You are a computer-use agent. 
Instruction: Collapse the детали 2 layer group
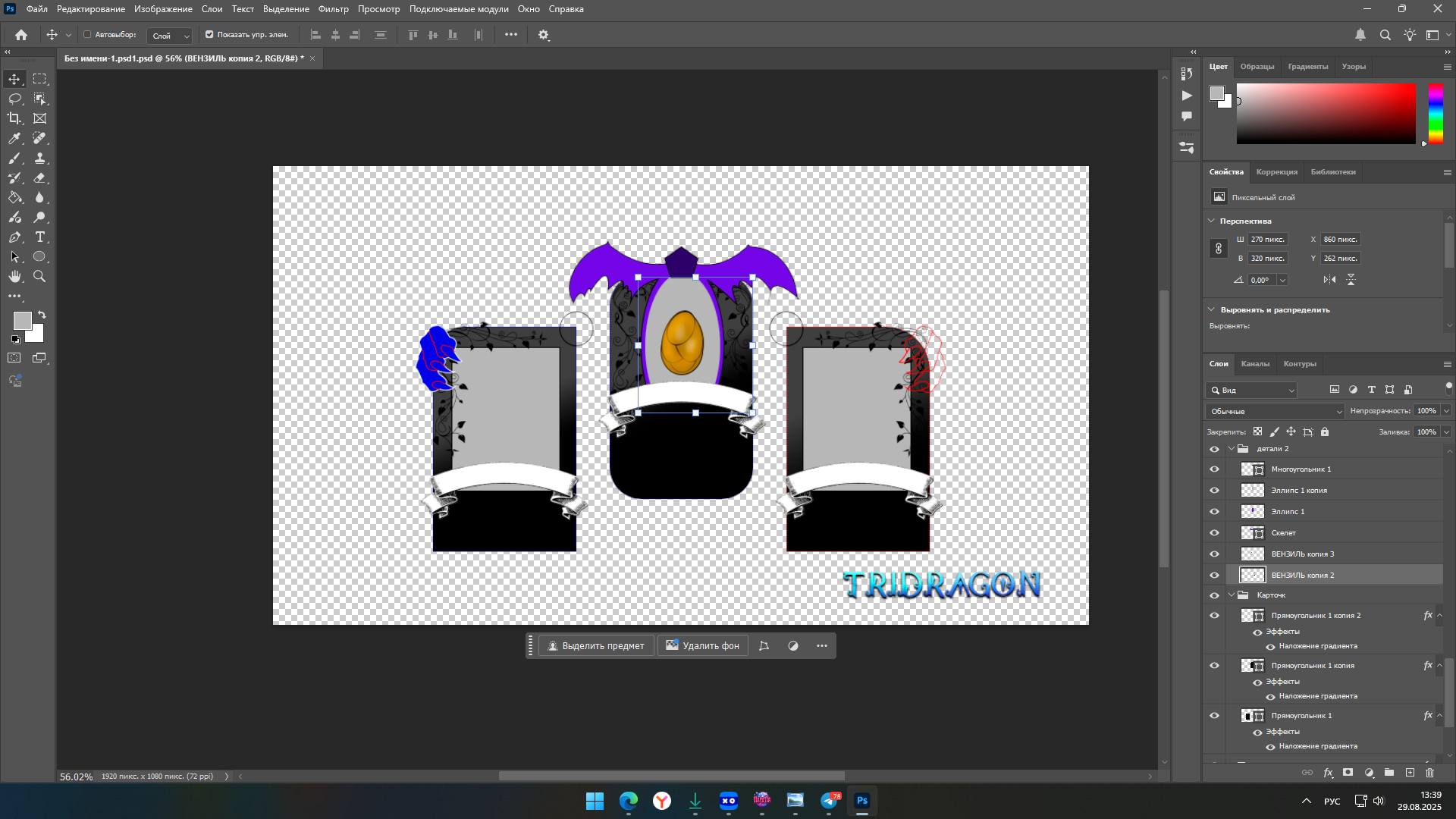1231,449
